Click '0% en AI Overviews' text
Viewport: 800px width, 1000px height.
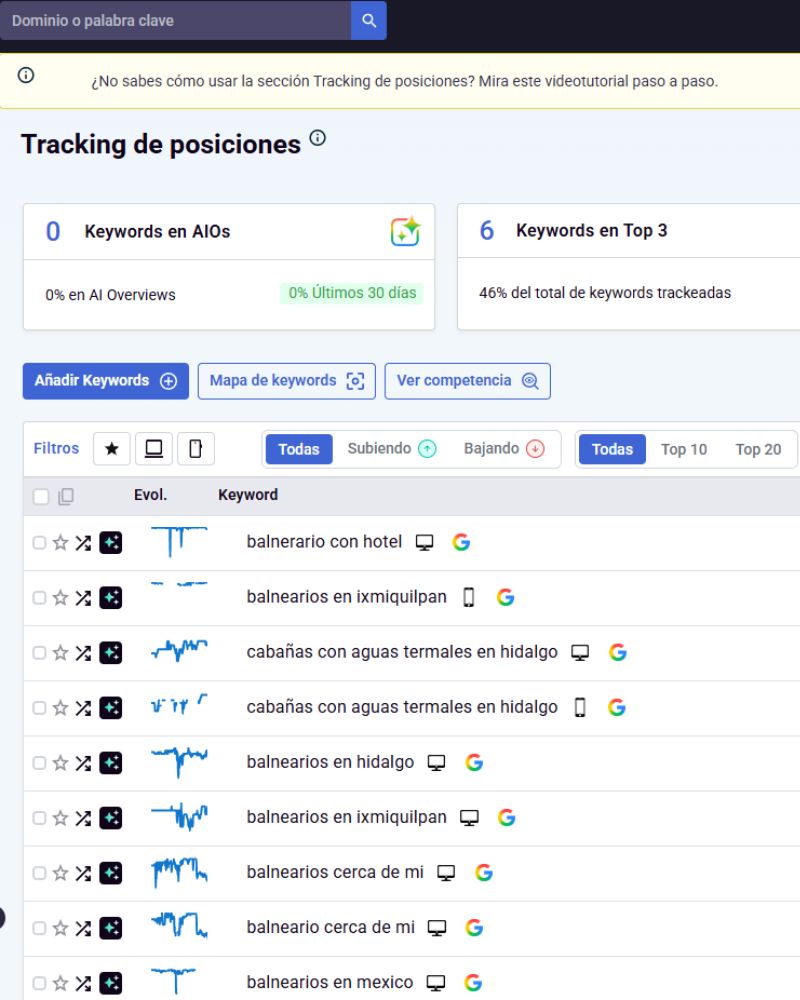pyautogui.click(x=110, y=295)
